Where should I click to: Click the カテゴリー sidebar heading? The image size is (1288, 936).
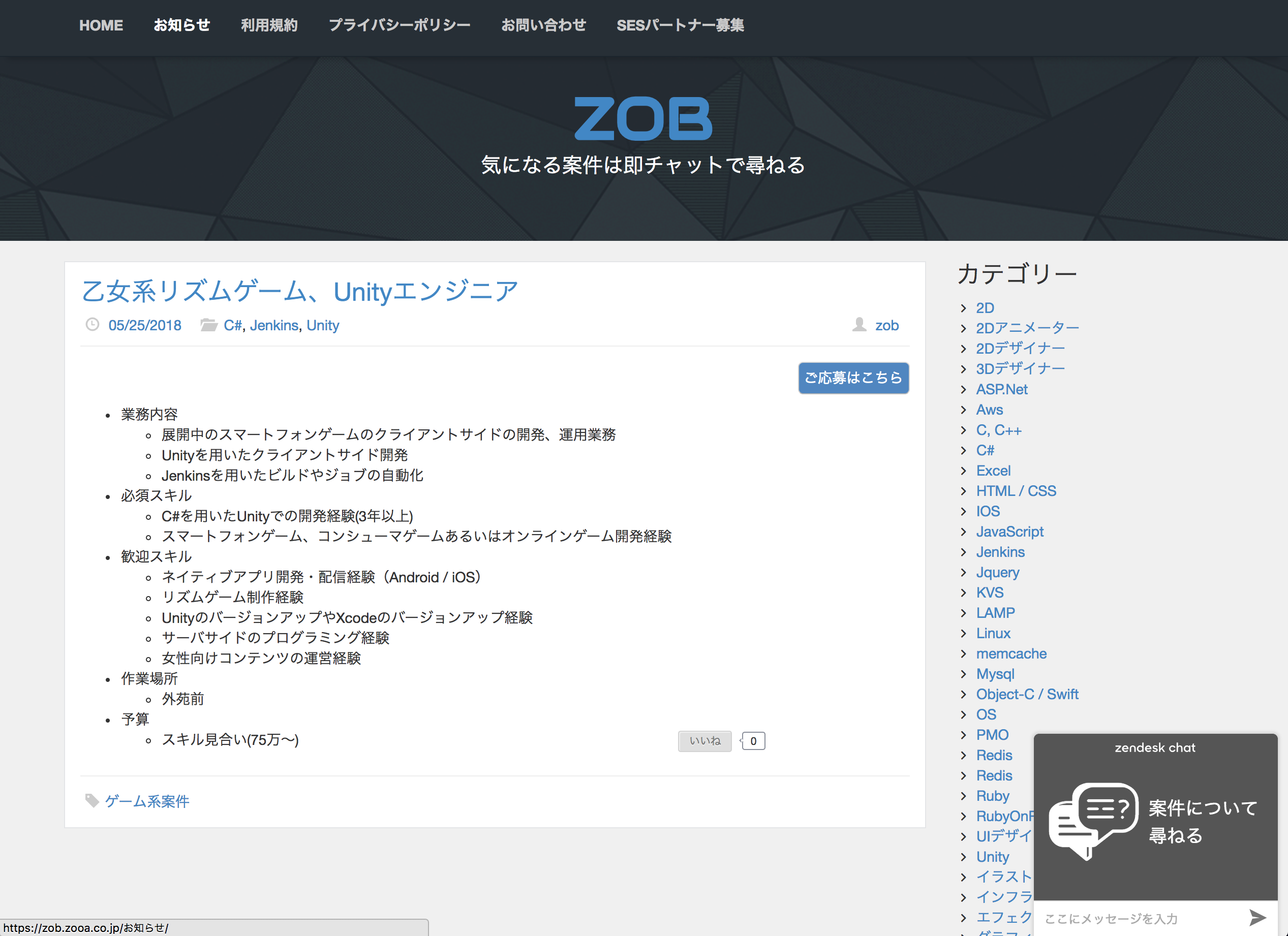point(1017,273)
